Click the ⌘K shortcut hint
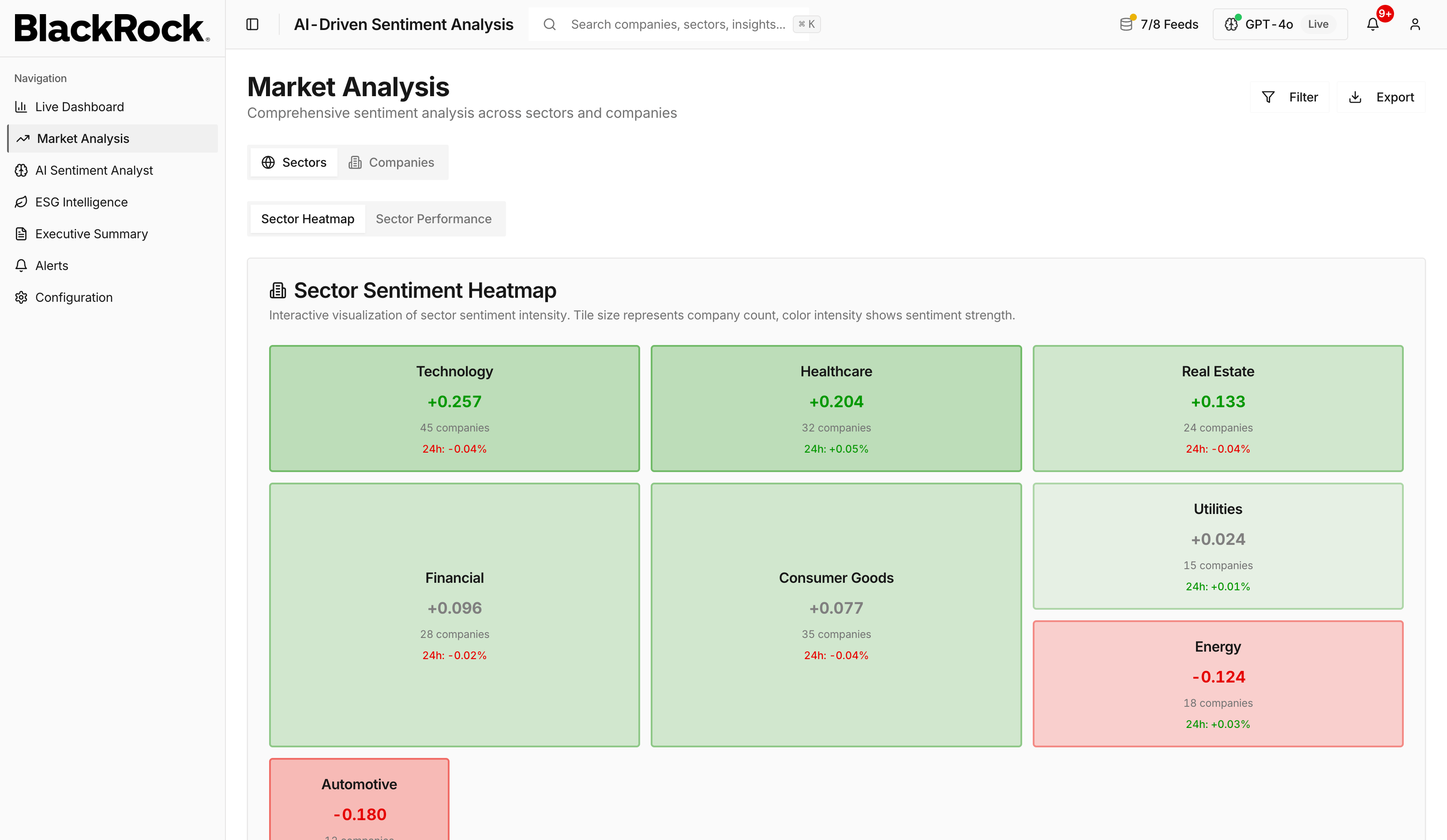The height and width of the screenshot is (840, 1447). [x=806, y=24]
